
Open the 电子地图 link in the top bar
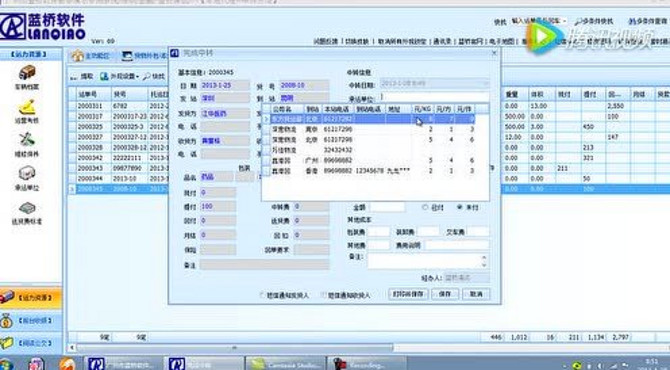[x=501, y=41]
